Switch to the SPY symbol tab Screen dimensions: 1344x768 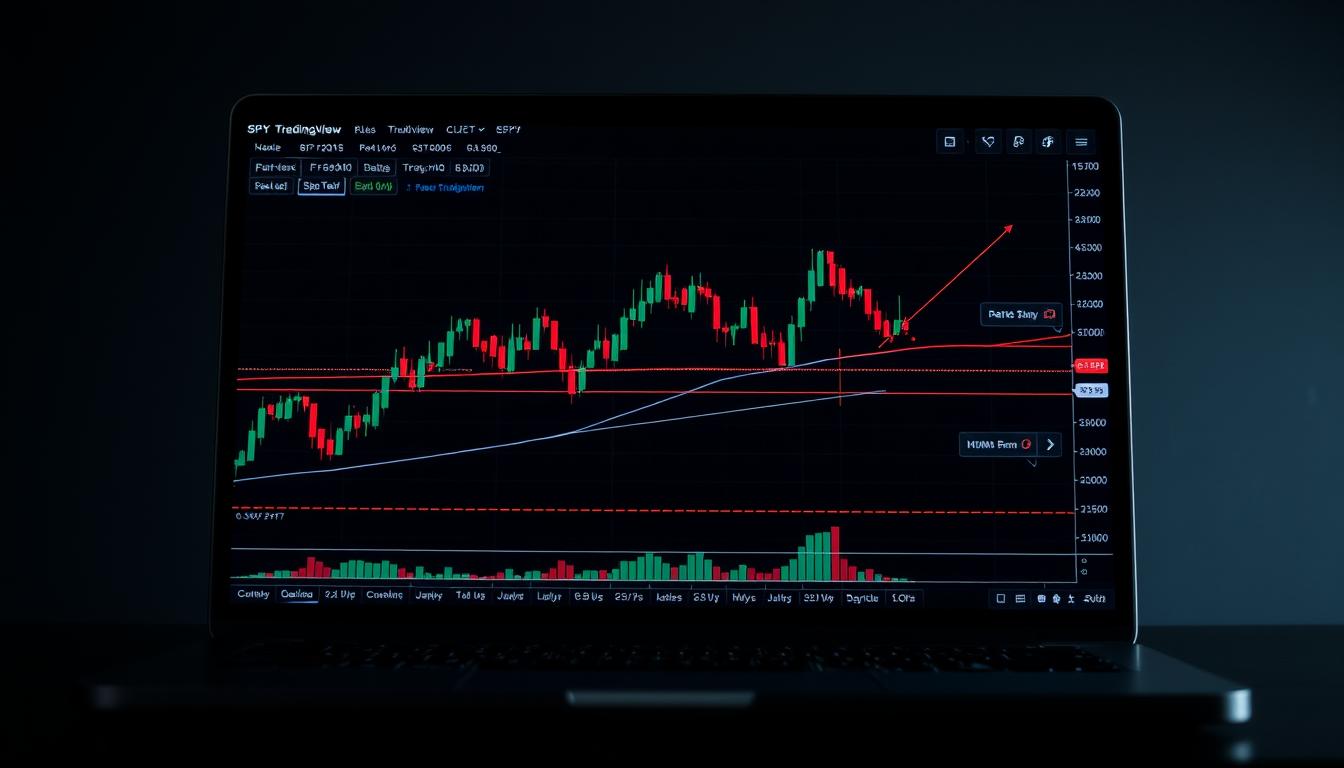tap(509, 129)
